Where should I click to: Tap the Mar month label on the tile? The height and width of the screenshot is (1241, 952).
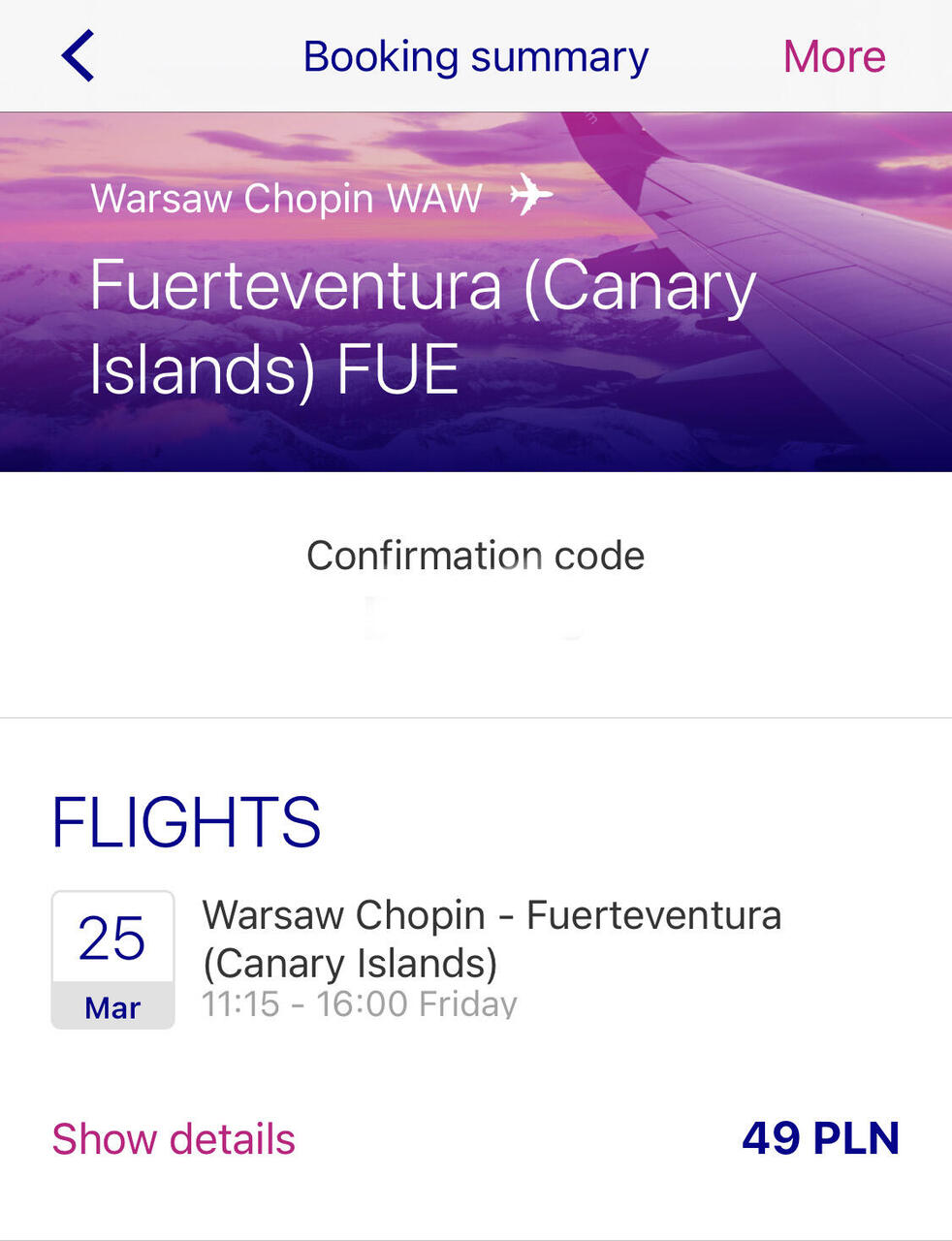112,1008
